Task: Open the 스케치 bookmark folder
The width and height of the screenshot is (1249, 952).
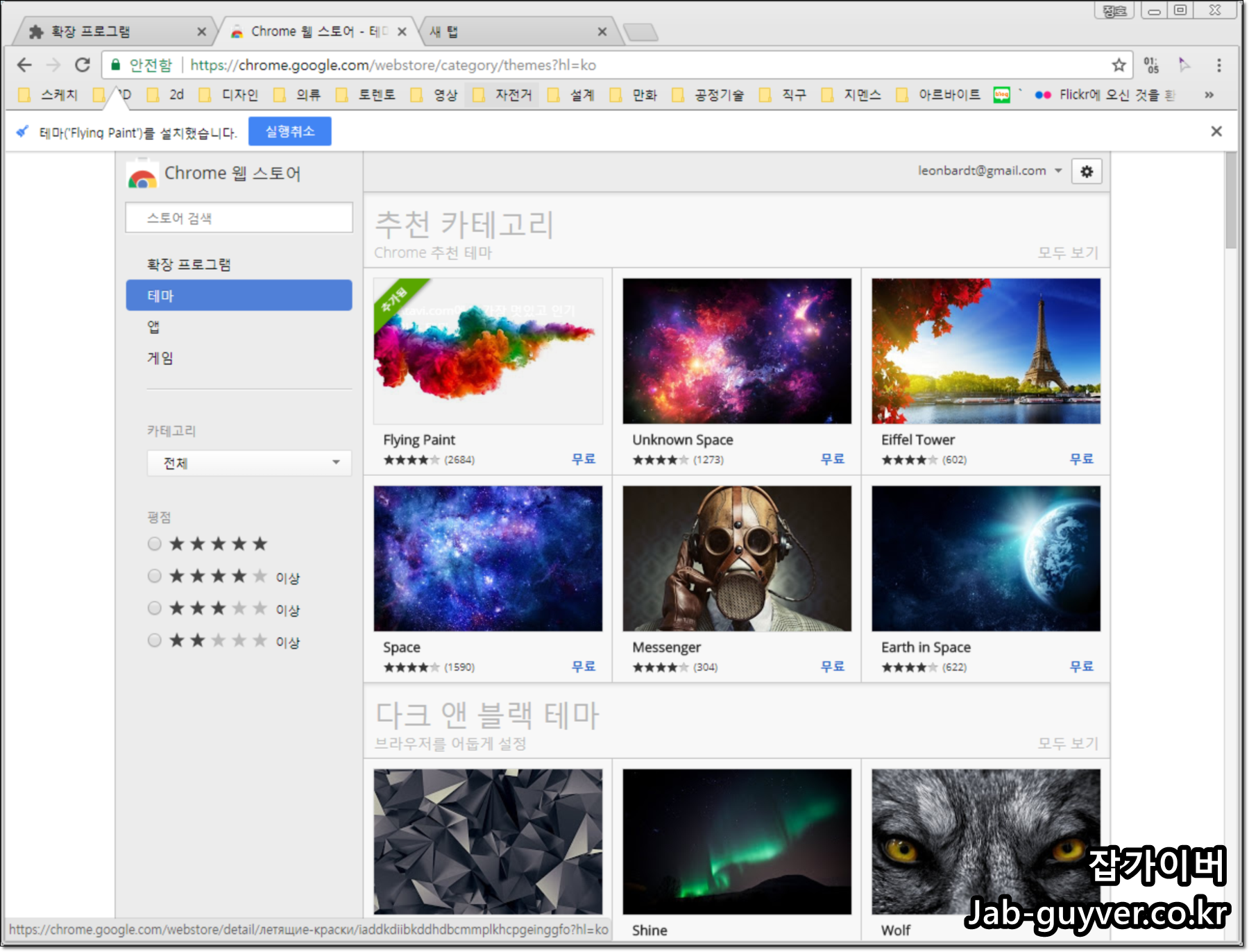Action: (48, 95)
